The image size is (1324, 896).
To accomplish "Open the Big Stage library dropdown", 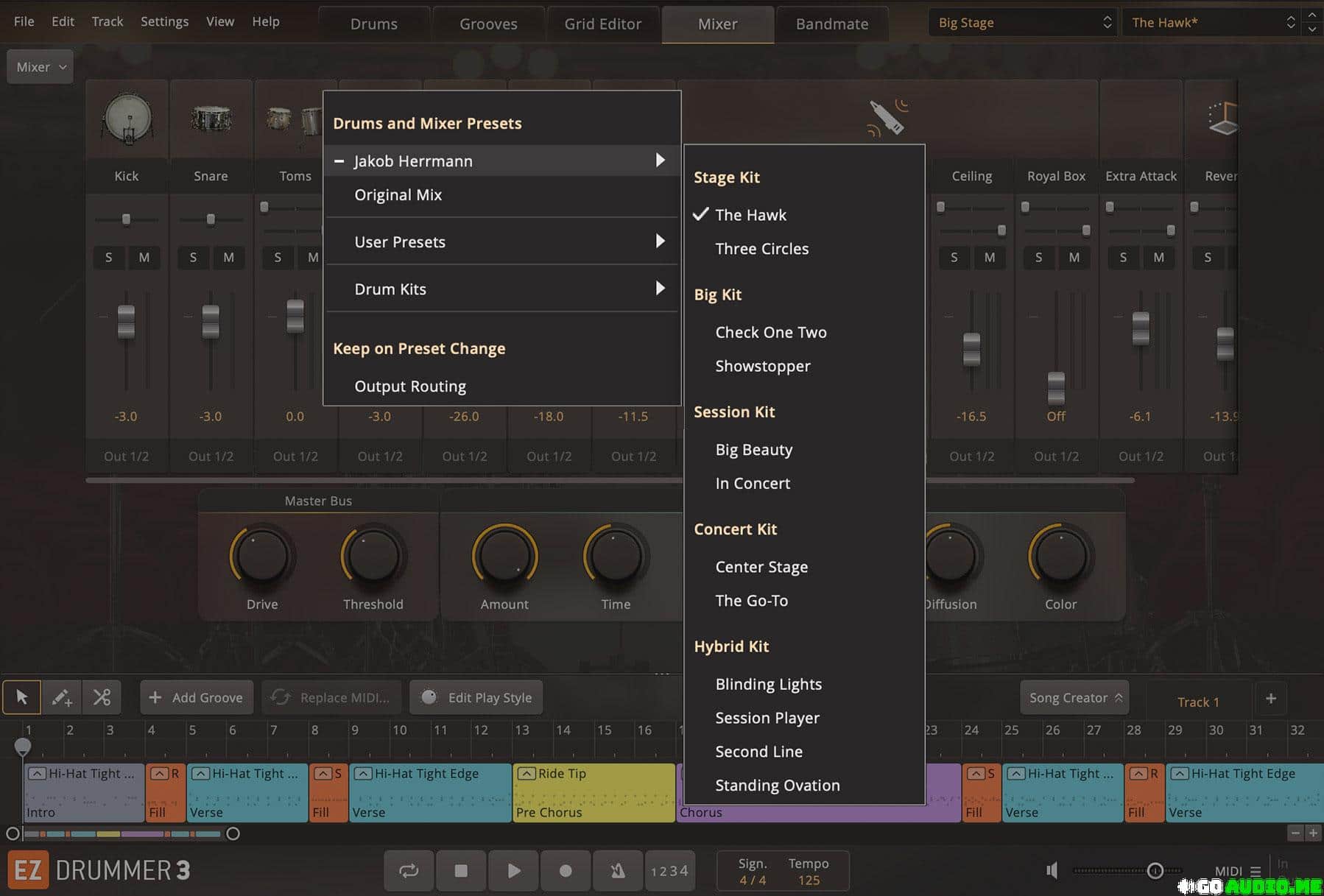I will pos(1024,22).
